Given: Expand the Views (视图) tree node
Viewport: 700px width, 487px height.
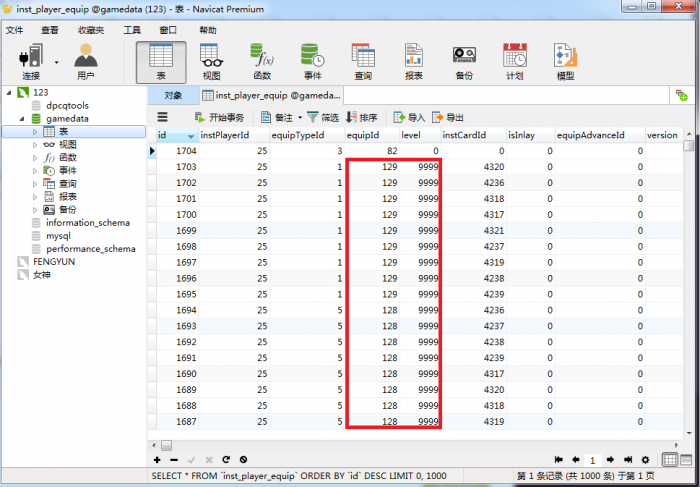Looking at the screenshot, I should 35,145.
